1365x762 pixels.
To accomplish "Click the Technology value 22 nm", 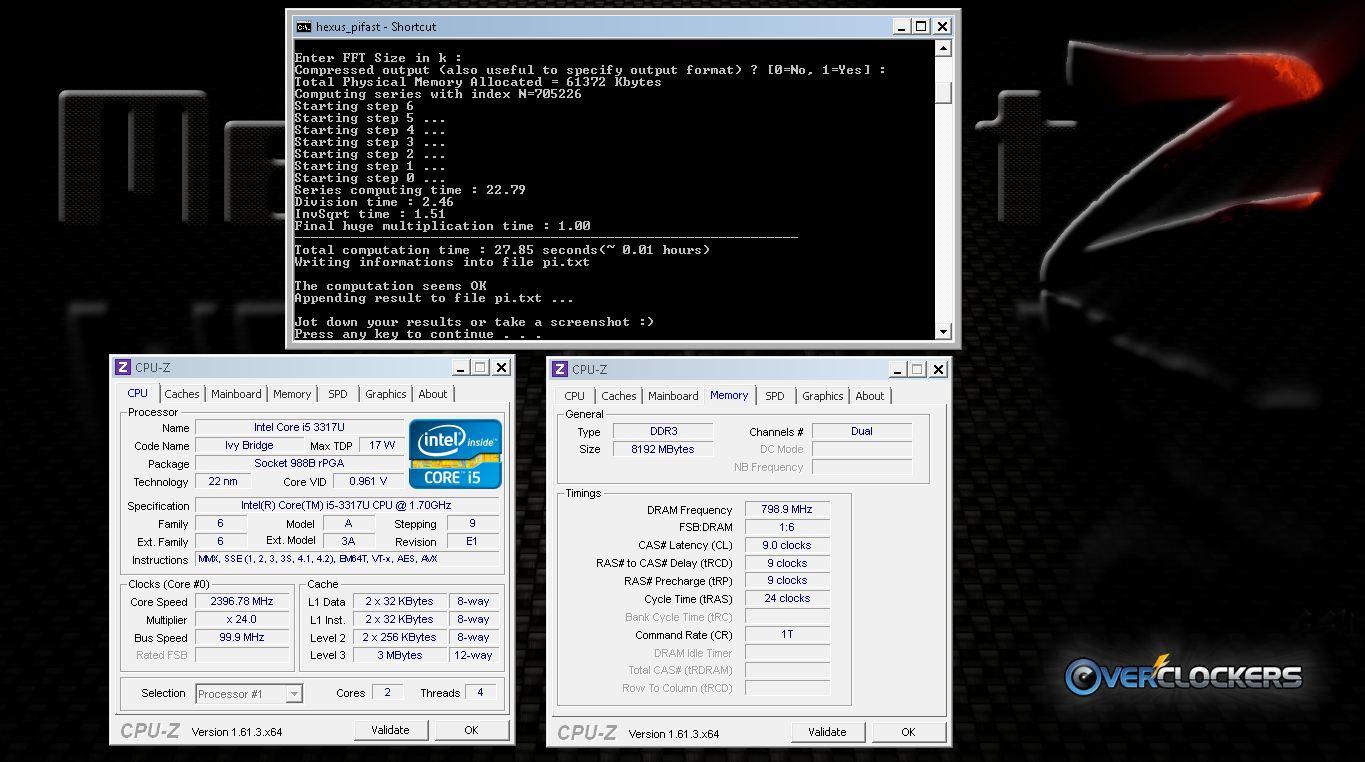I will pos(223,481).
